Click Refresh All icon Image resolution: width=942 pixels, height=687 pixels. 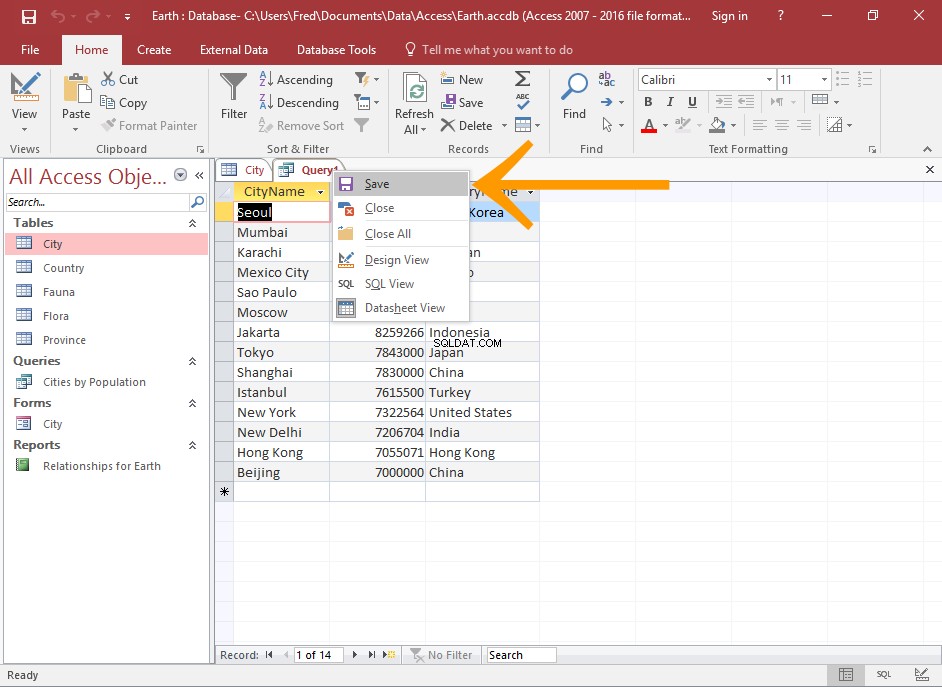click(x=414, y=87)
